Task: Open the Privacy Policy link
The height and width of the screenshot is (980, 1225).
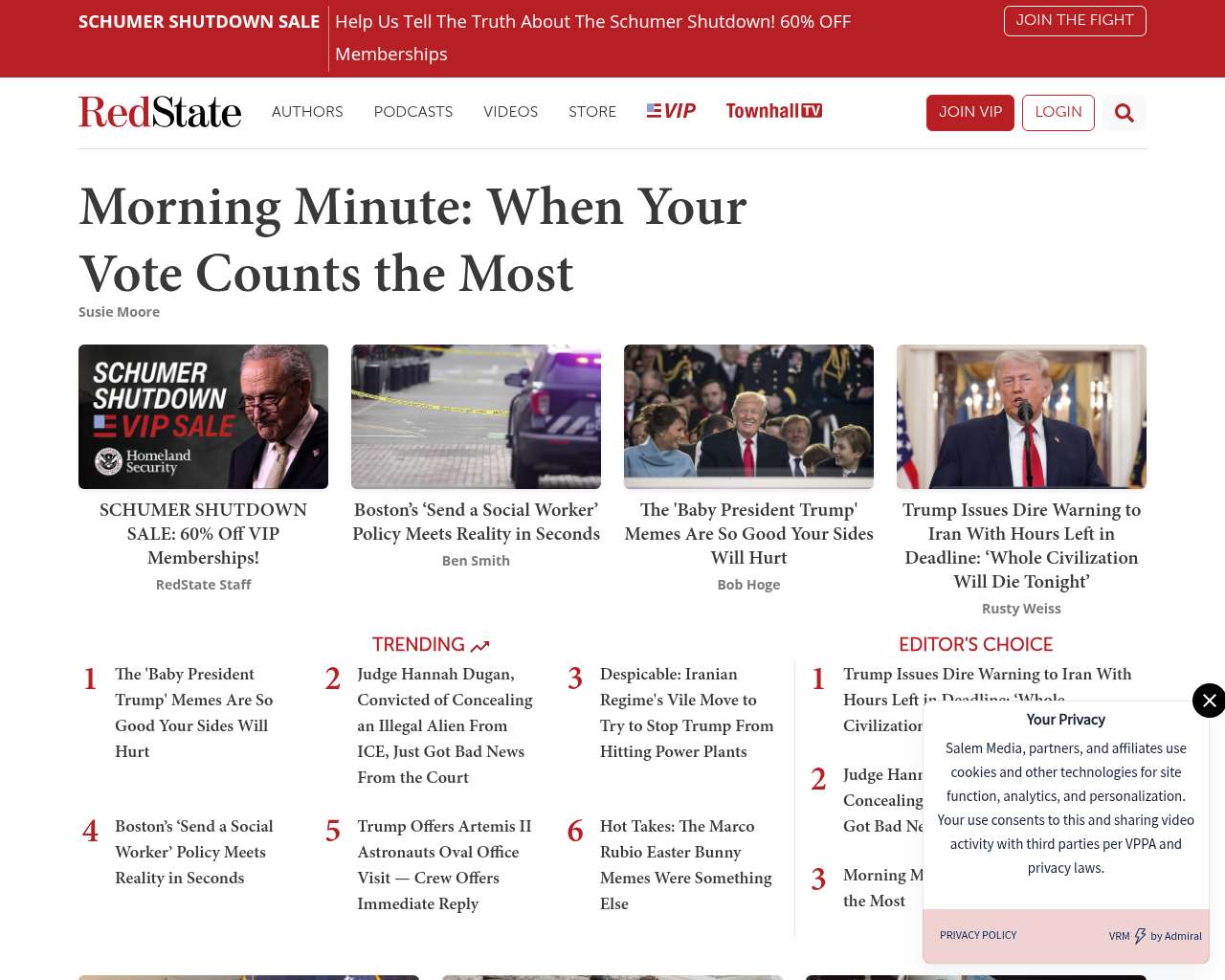Action: (x=978, y=935)
